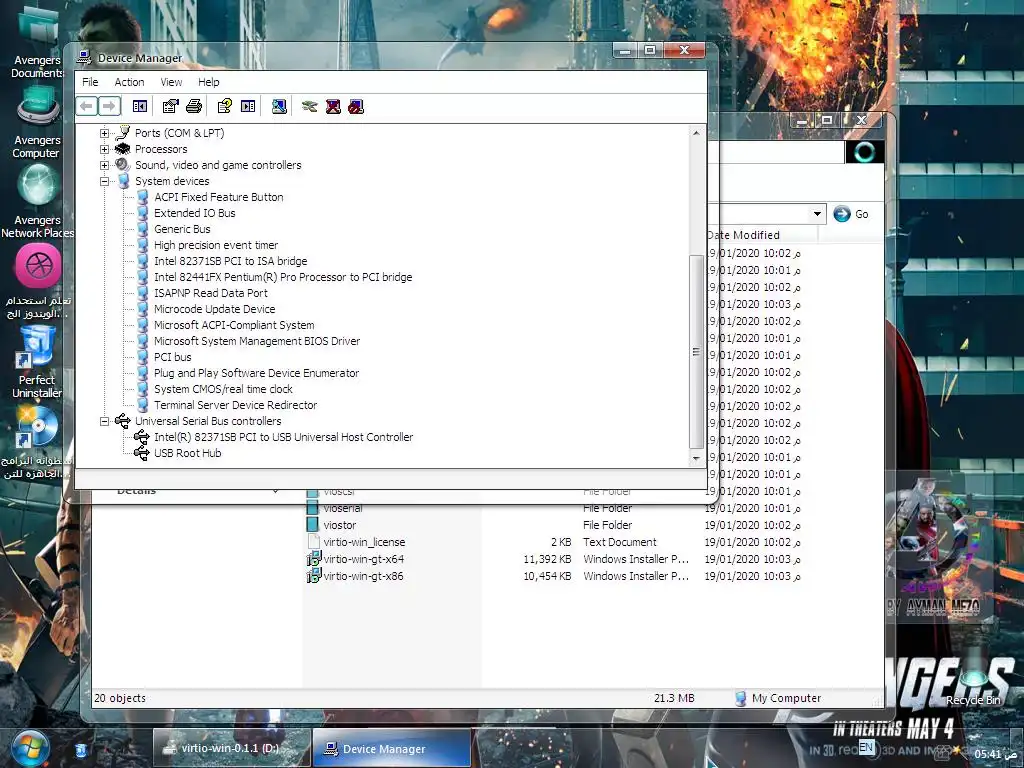Image resolution: width=1024 pixels, height=768 pixels.
Task: Expand Sound, video and game controllers node
Action: pos(104,165)
